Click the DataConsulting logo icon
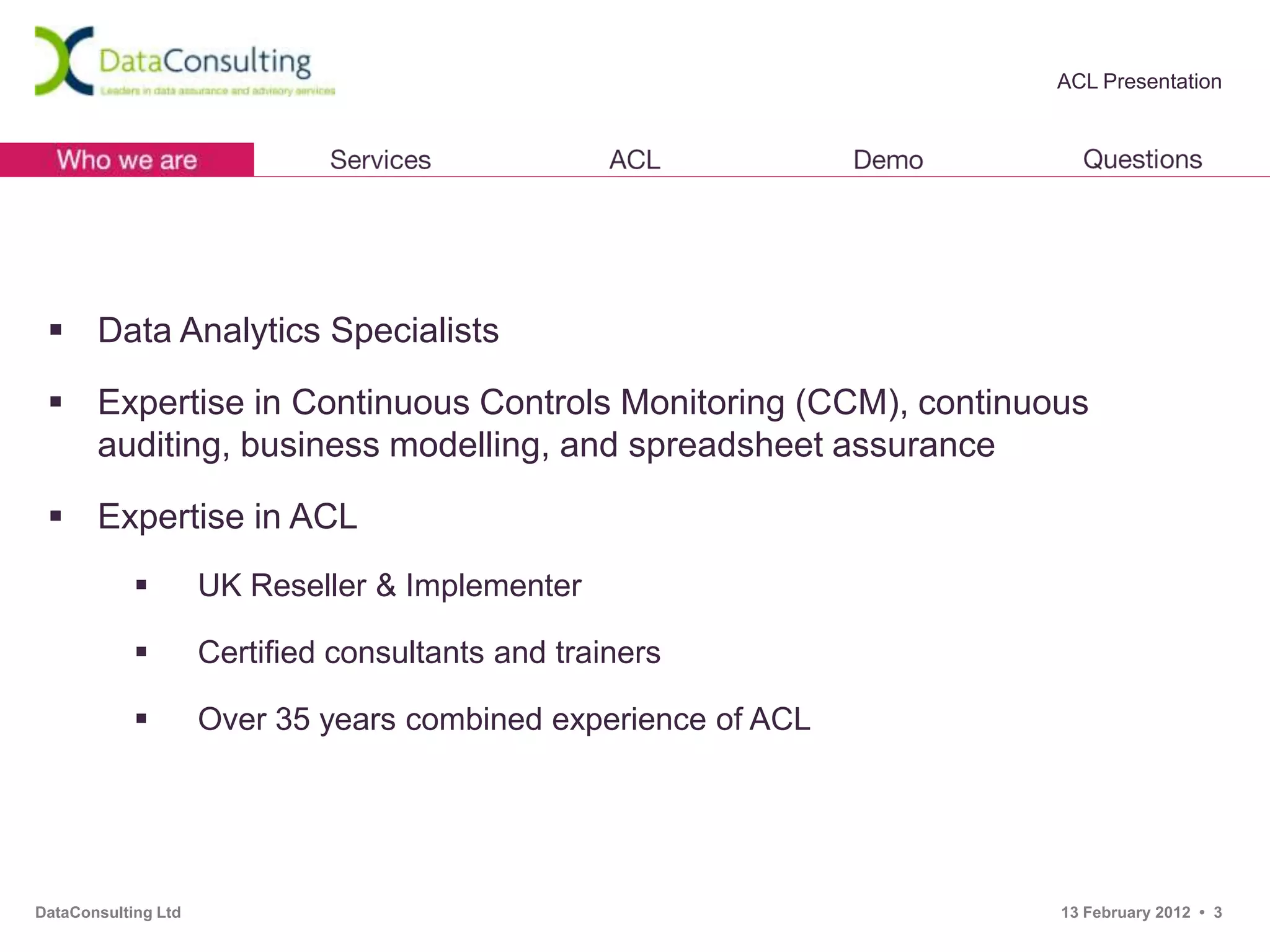 (64, 61)
